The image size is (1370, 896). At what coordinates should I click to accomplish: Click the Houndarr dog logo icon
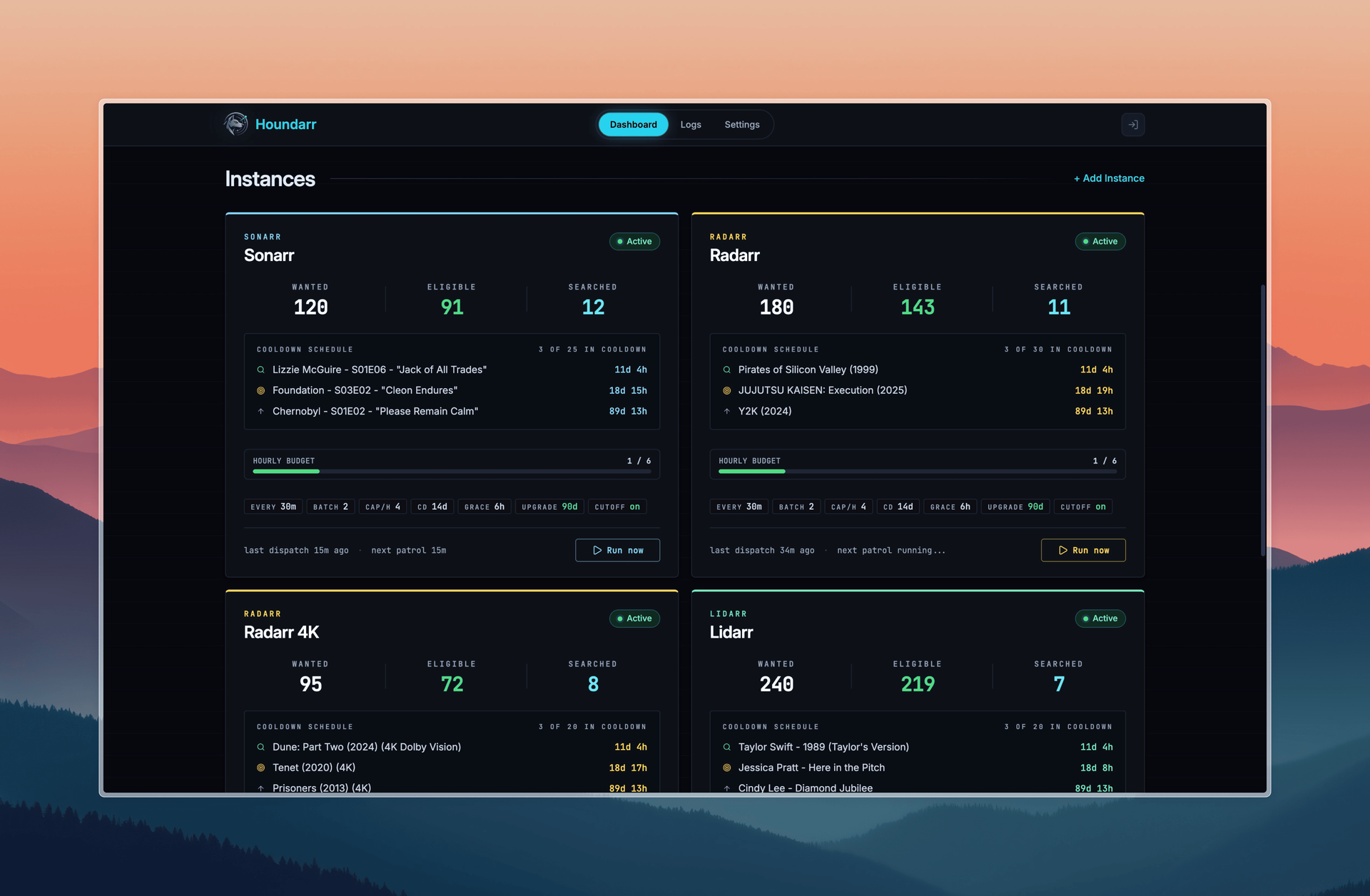(235, 124)
